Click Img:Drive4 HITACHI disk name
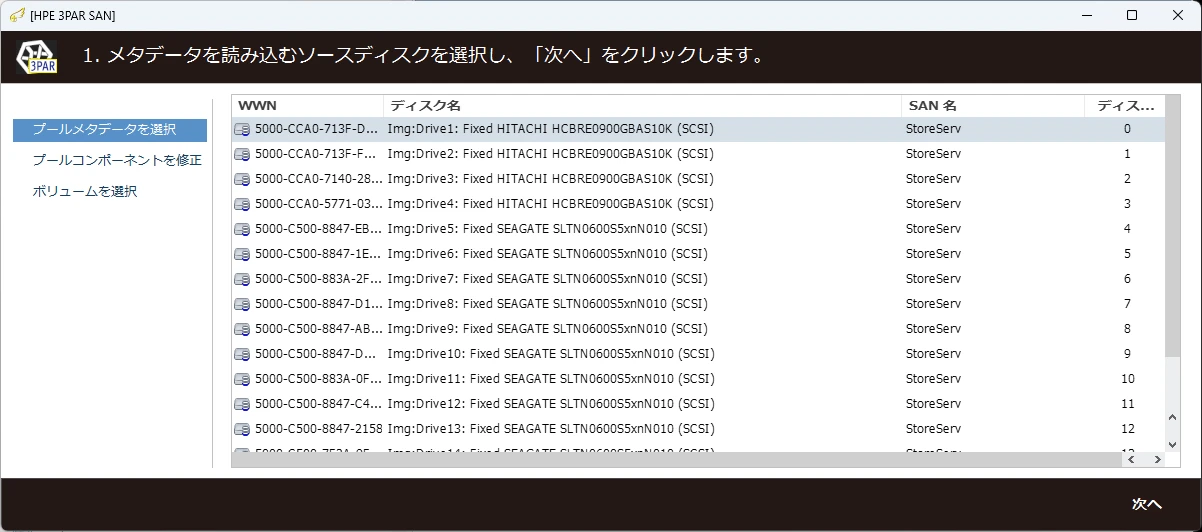Screen dimensions: 1202x532 551,204
